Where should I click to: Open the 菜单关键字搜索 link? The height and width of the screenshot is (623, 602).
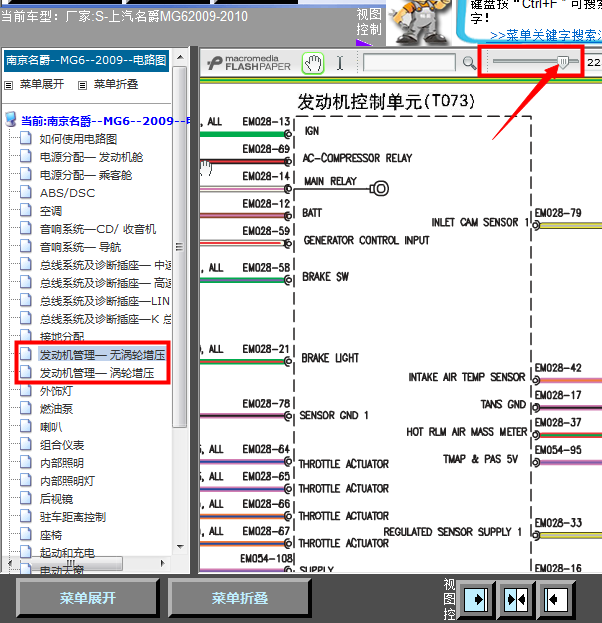pos(546,35)
